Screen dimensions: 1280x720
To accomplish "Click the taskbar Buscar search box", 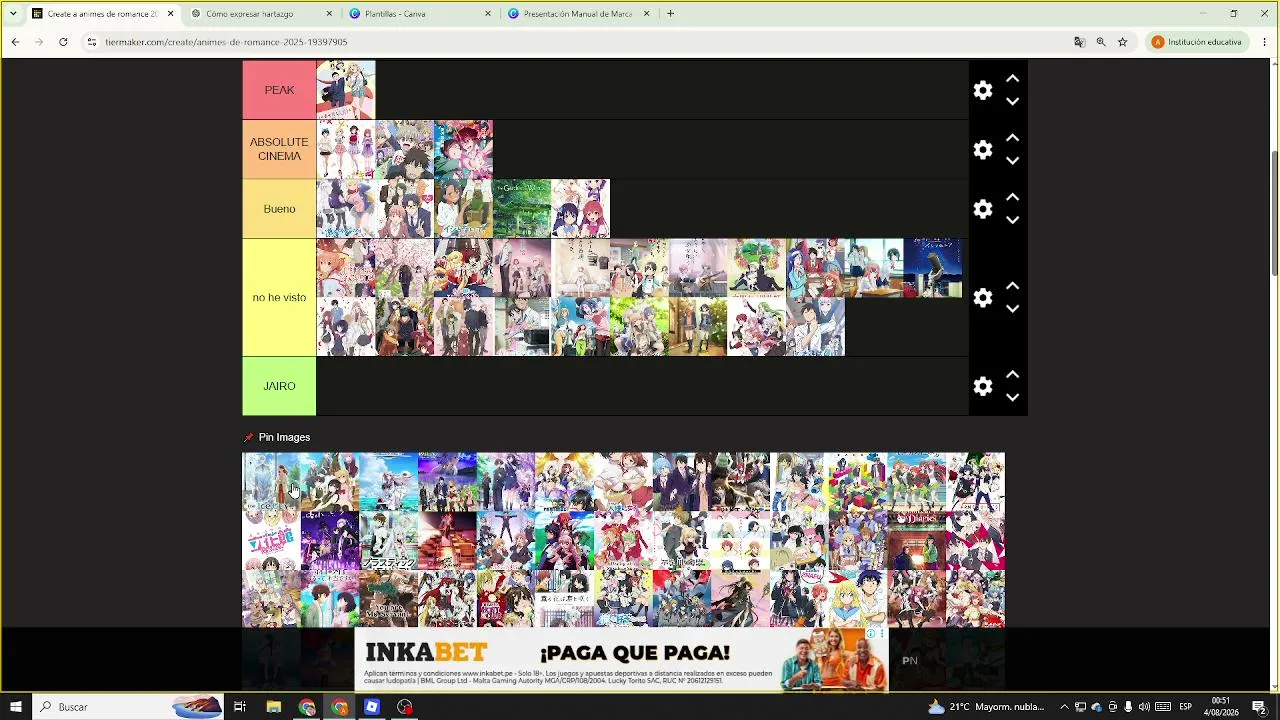I will 128,707.
